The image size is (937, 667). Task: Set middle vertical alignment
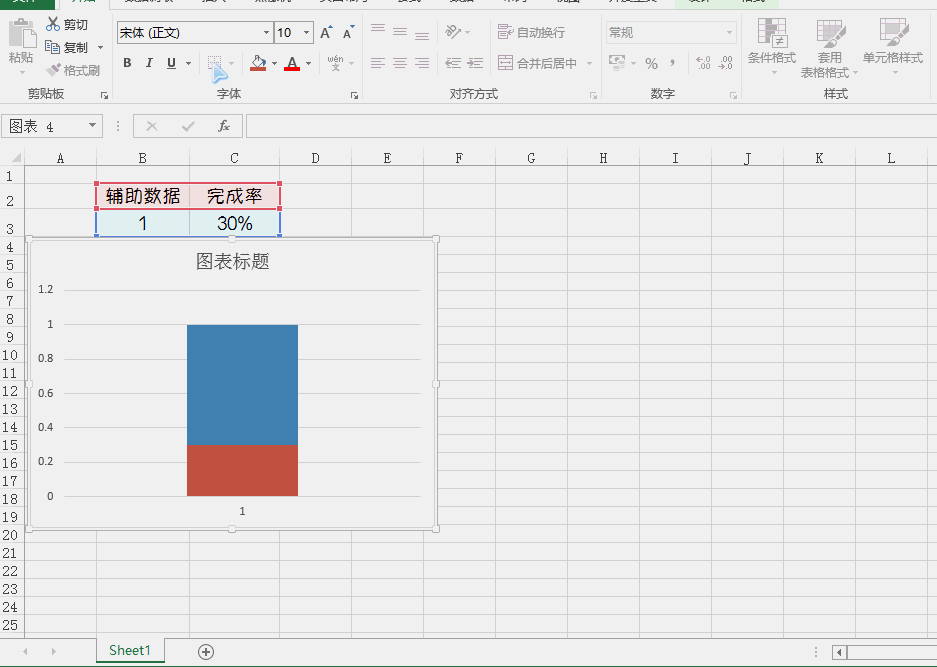pos(400,31)
